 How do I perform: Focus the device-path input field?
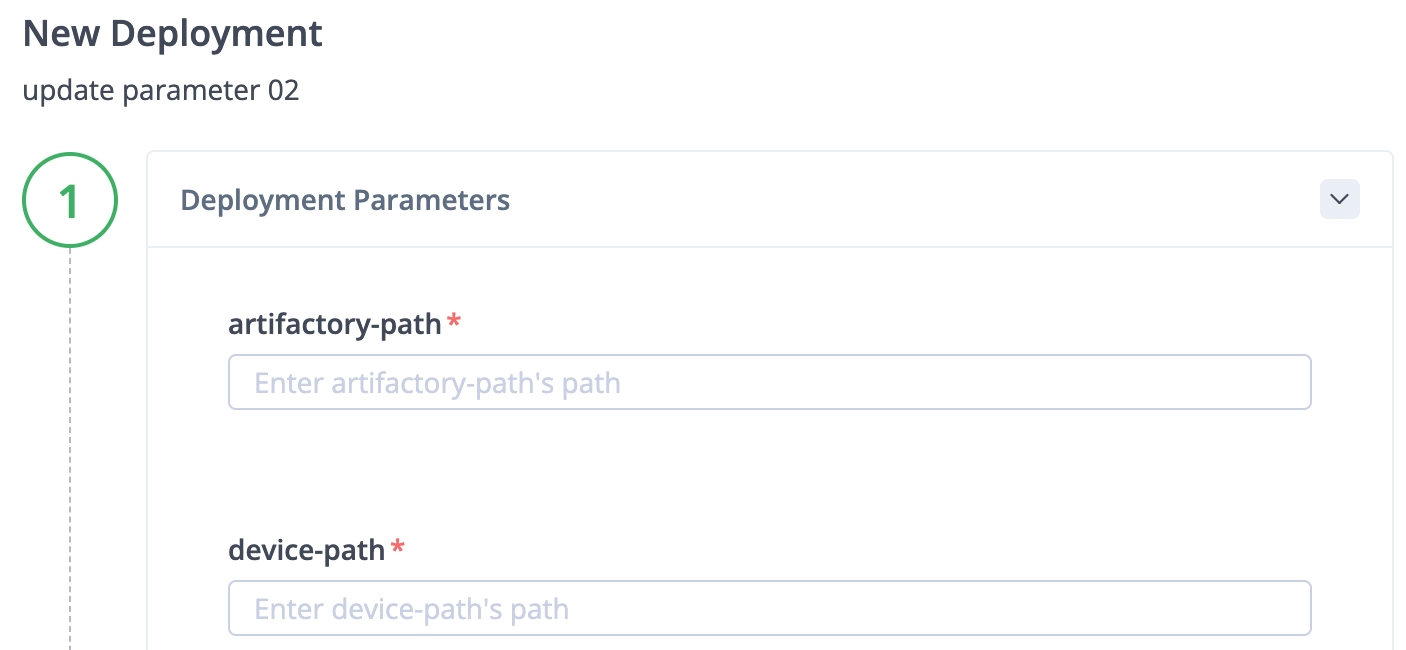pyautogui.click(x=769, y=608)
